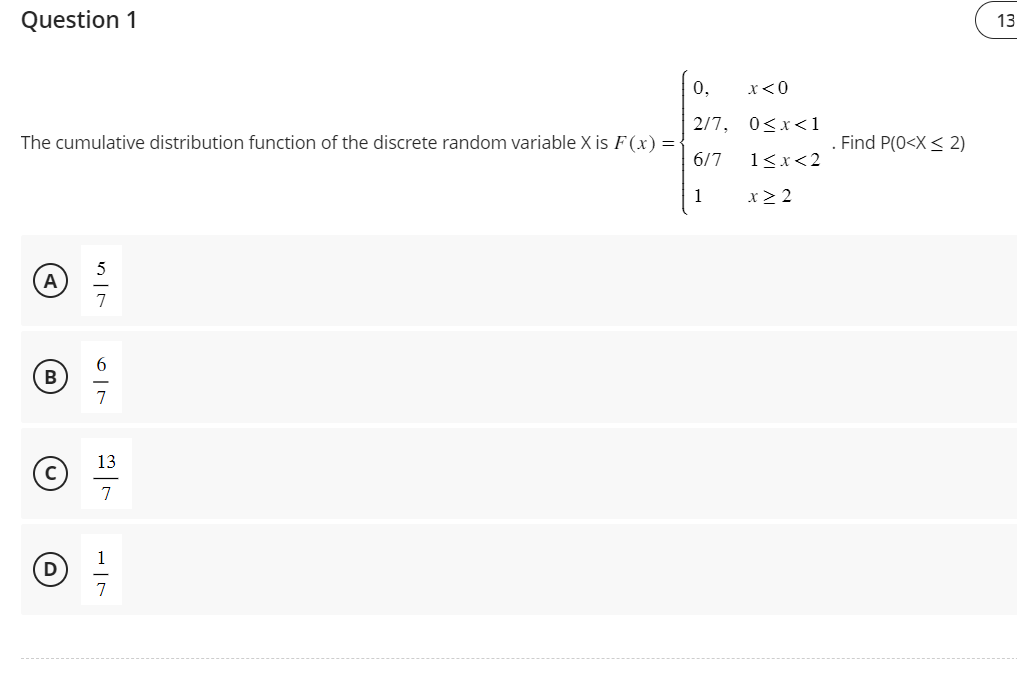
Task: Click the text Find P(0<X ≤ 2)
Action: click(x=898, y=143)
